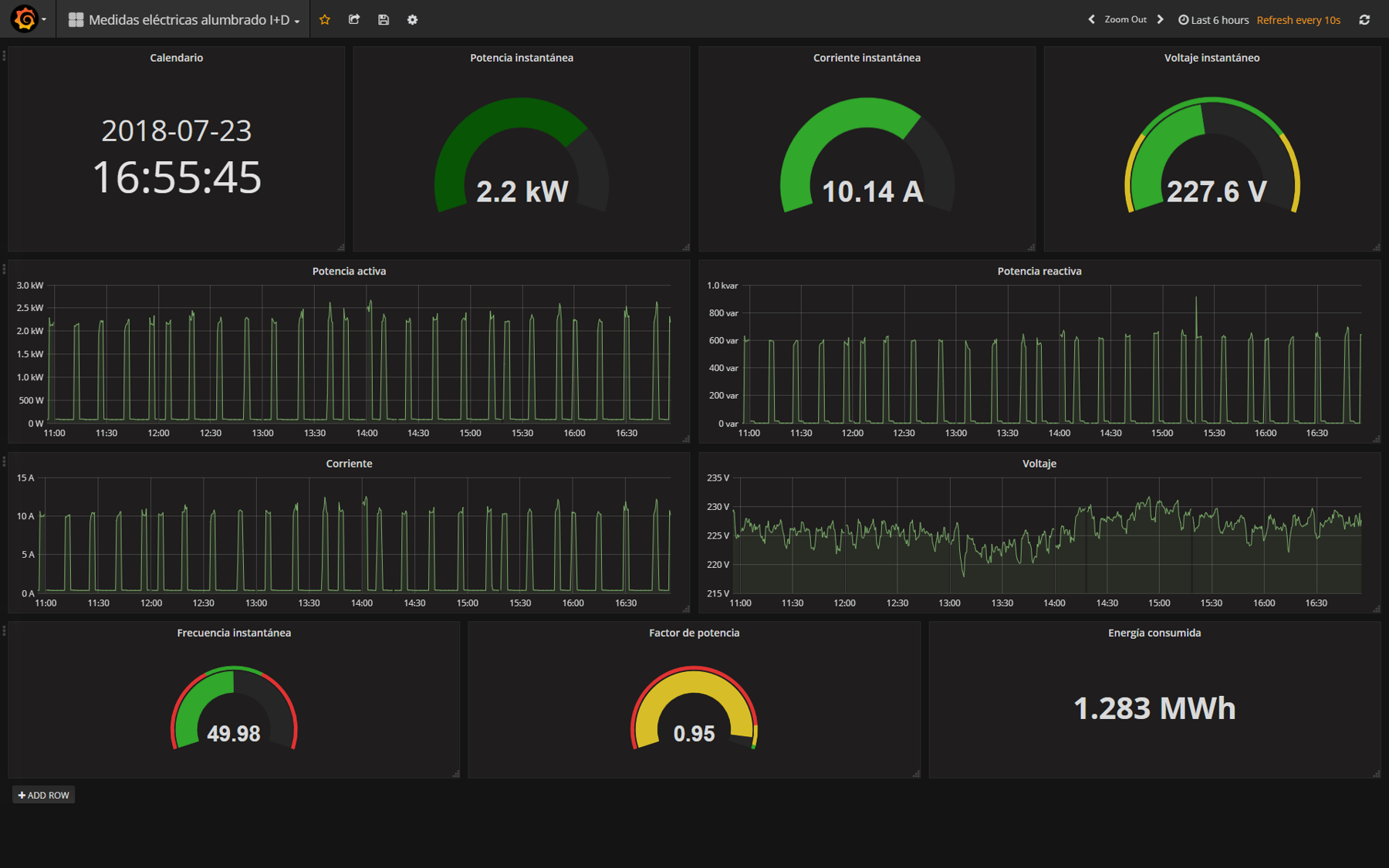Open the Calendario panel title menu
Viewport: 1389px width, 868px height.
tap(177, 58)
